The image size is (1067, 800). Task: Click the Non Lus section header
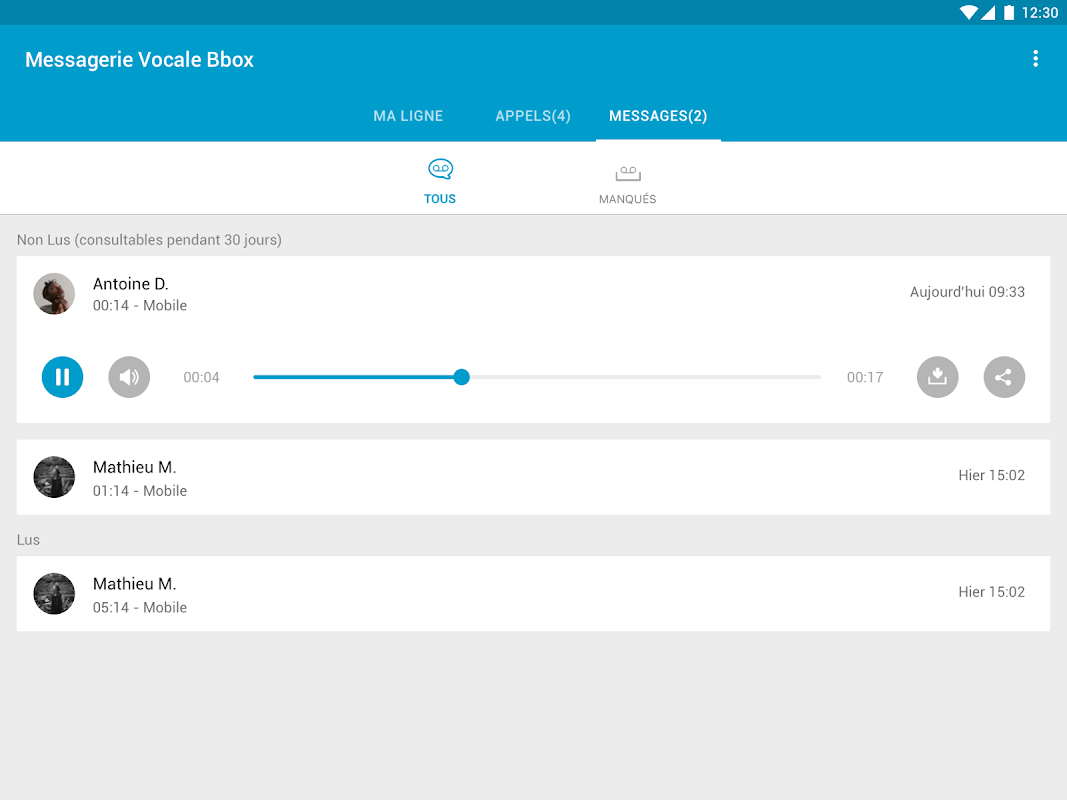click(149, 239)
